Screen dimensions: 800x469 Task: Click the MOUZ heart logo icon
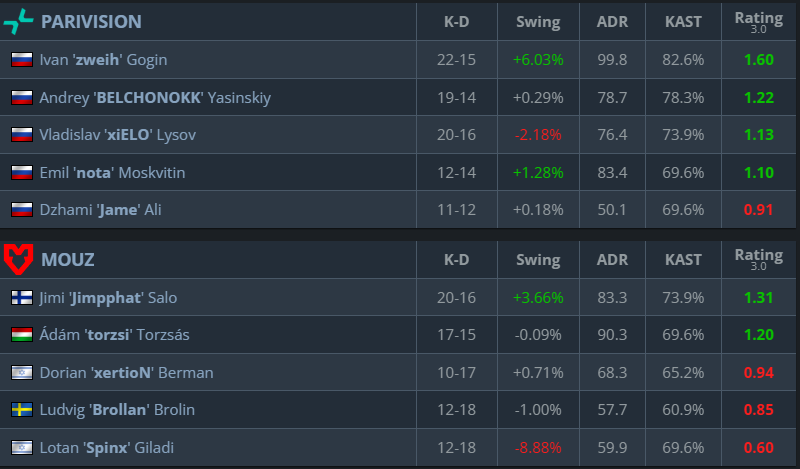click(x=18, y=259)
